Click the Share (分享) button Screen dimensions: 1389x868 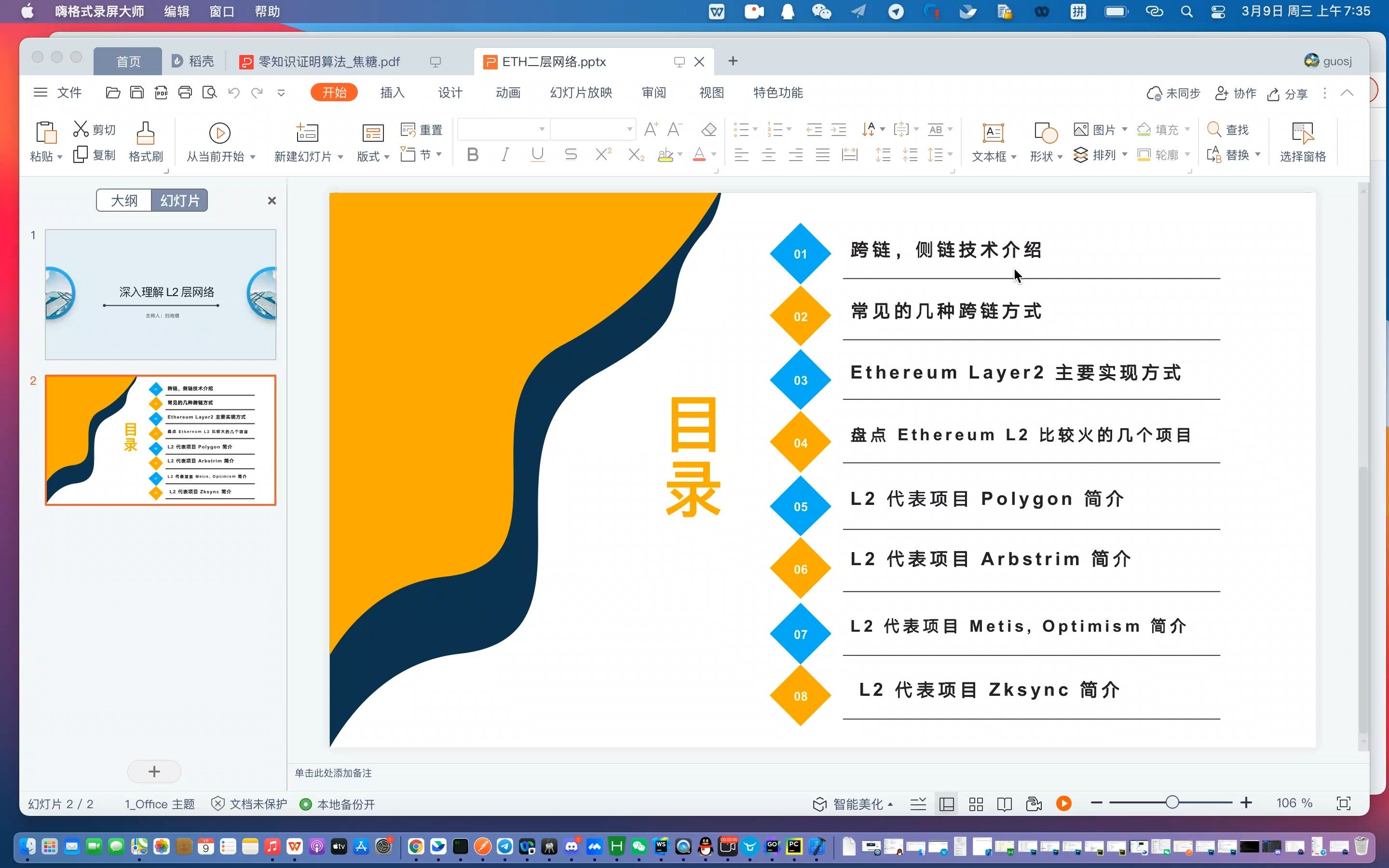point(1287,94)
